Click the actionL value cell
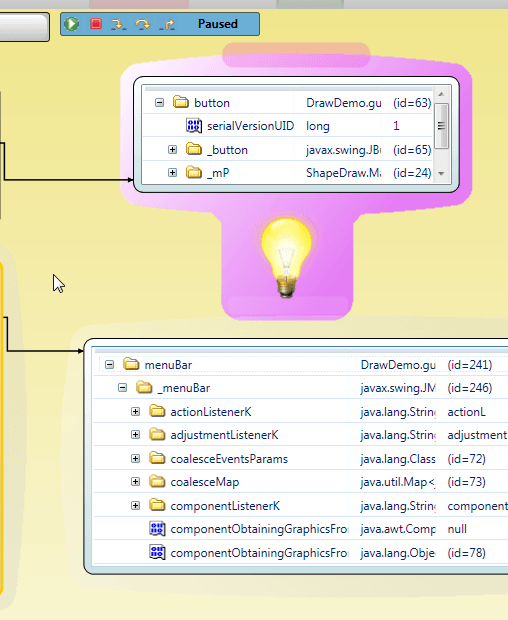Screen dimensions: 508x620 [x=466, y=412]
